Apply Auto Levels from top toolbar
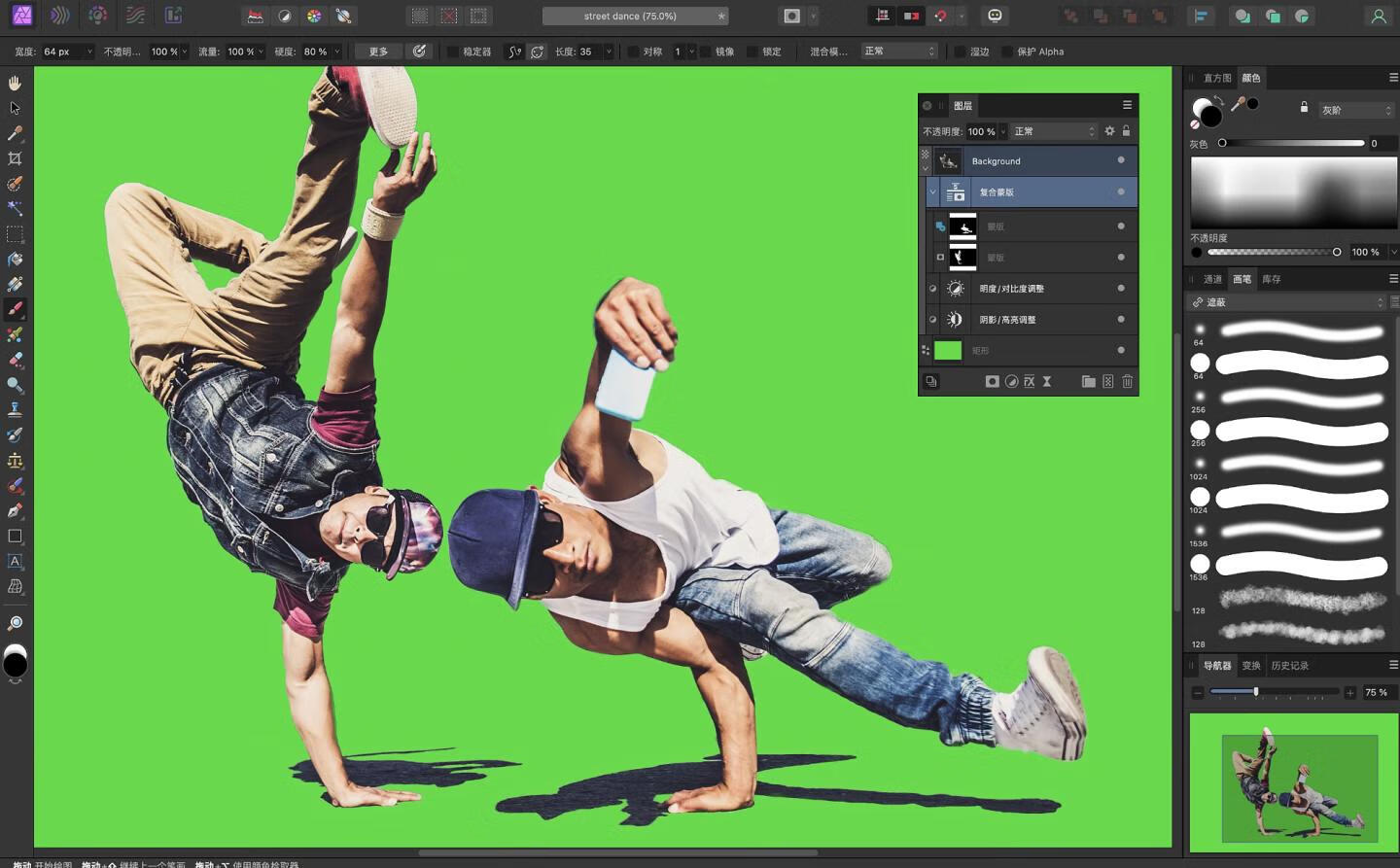This screenshot has height=868, width=1400. click(x=255, y=16)
